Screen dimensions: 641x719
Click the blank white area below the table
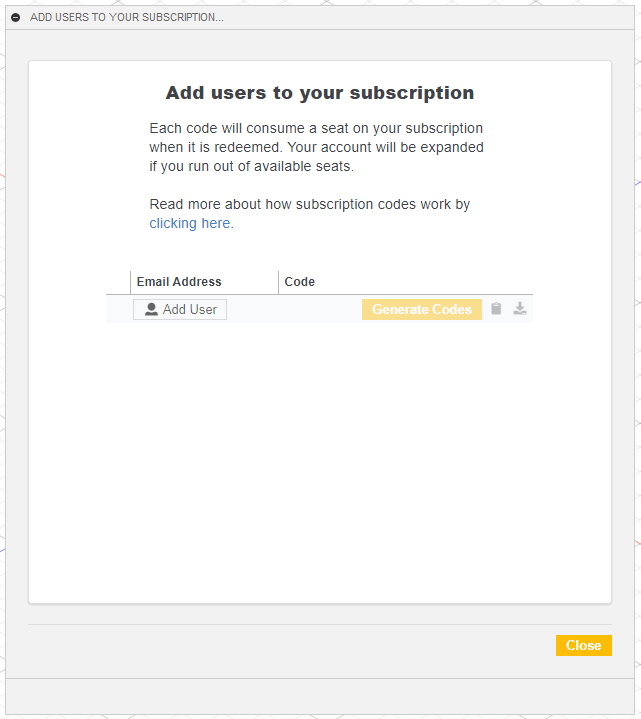point(319,460)
